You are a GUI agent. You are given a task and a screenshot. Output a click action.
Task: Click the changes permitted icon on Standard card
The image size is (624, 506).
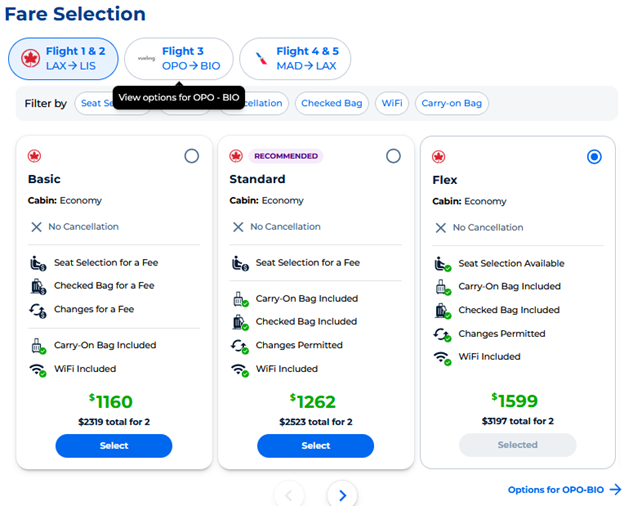tap(240, 346)
